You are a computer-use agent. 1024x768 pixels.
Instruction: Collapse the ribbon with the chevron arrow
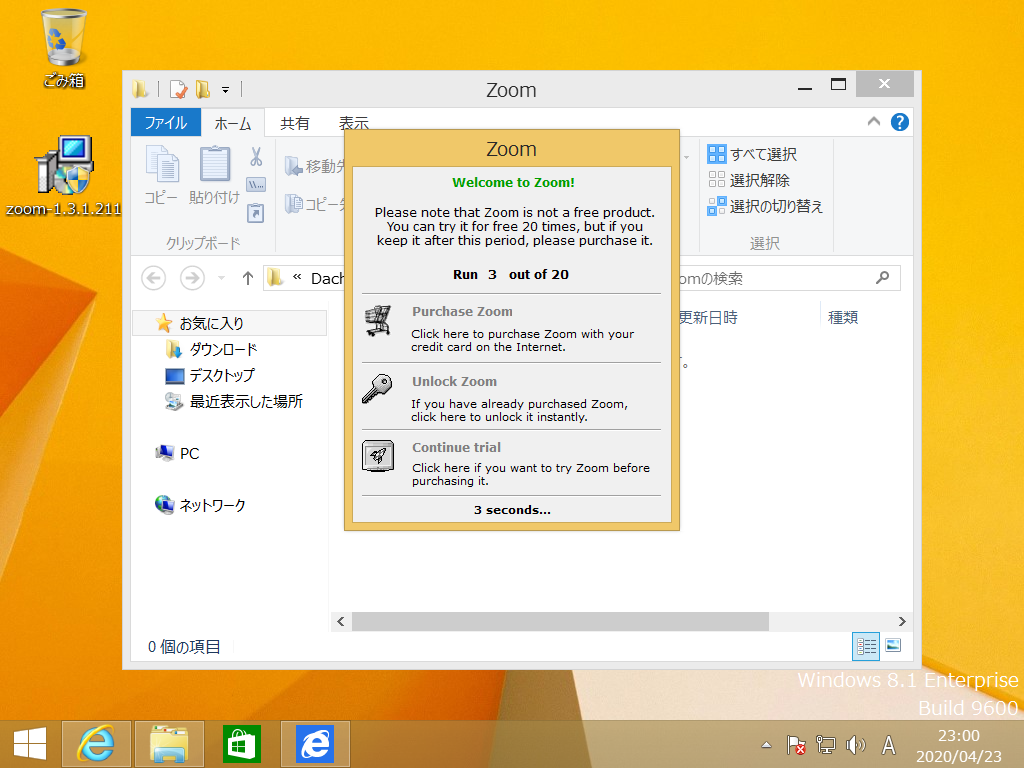click(874, 121)
